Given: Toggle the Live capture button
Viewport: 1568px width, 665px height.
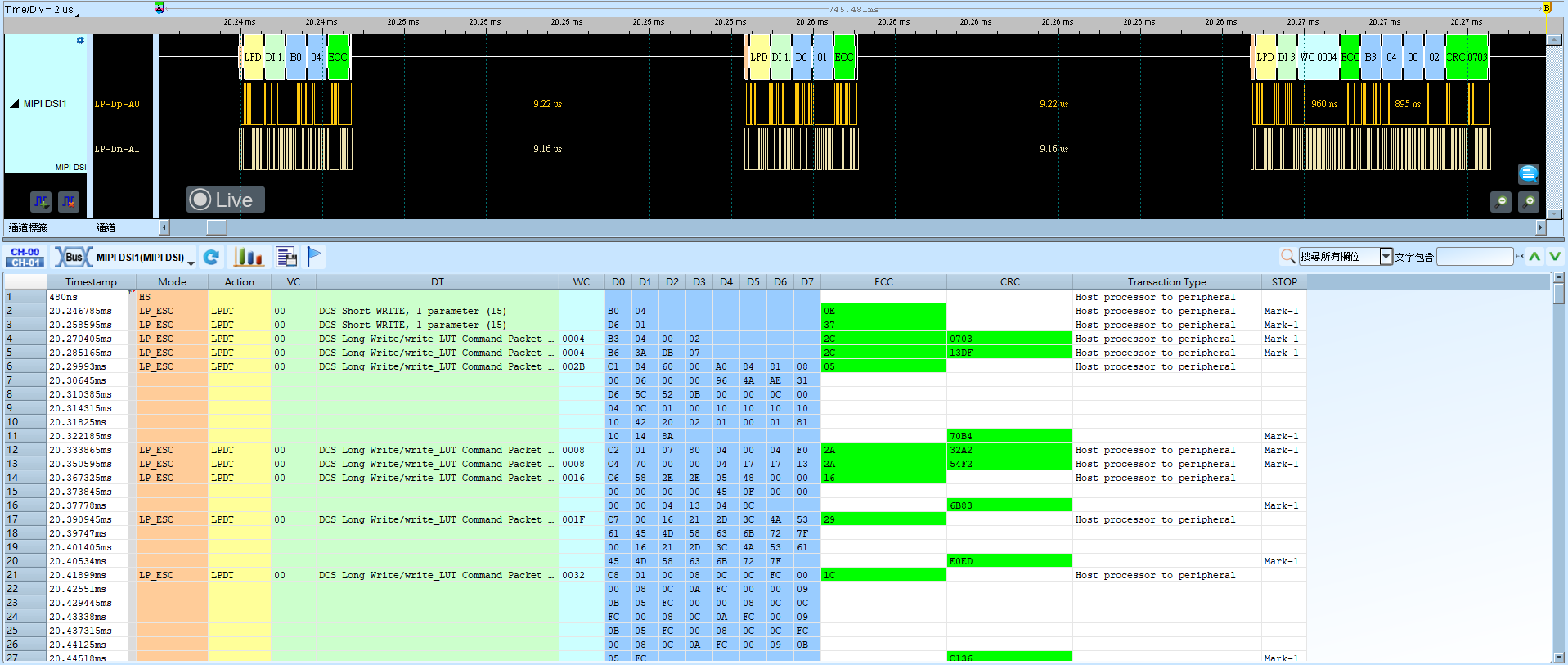Looking at the screenshot, I should (225, 200).
